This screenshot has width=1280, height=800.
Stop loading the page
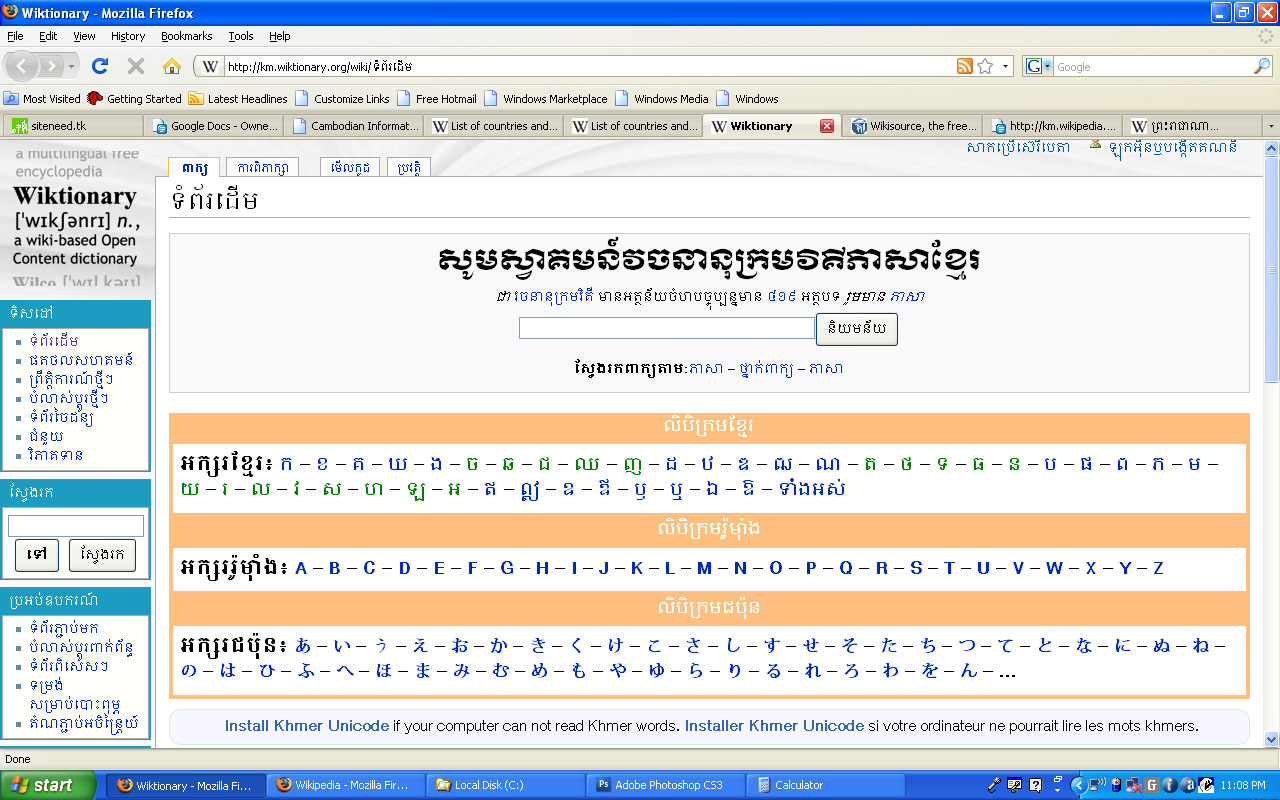click(x=135, y=66)
